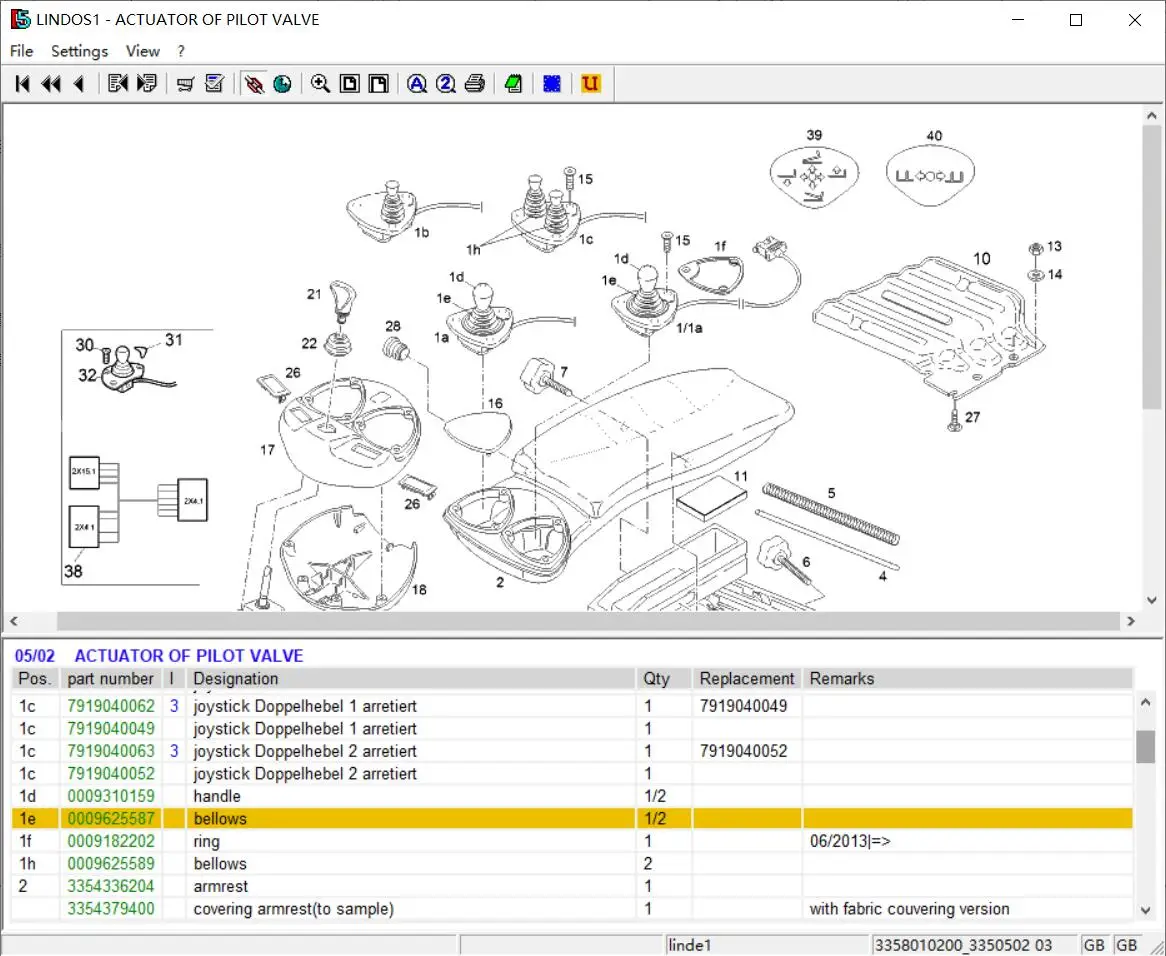Click the printer icon in toolbar
The width and height of the screenshot is (1166, 956).
pos(475,84)
